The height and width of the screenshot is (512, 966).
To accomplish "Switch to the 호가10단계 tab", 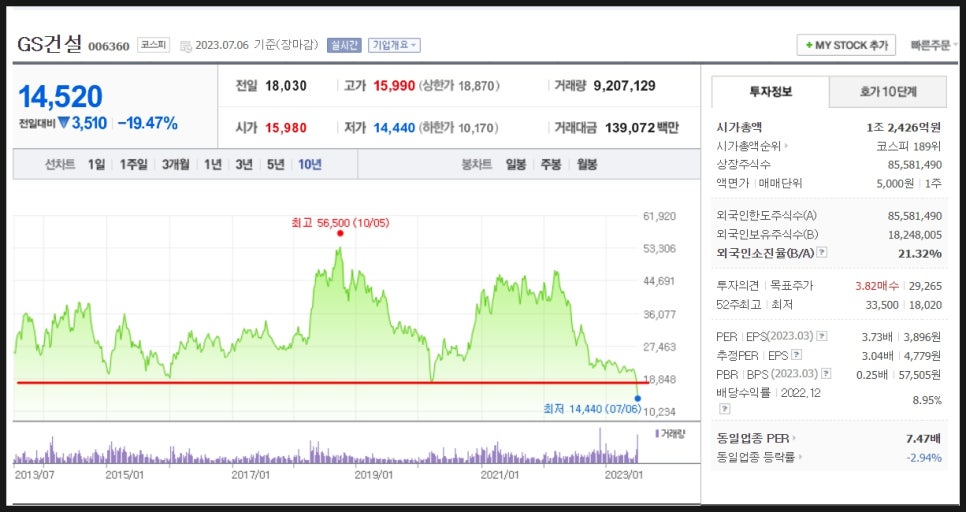I will coord(888,92).
